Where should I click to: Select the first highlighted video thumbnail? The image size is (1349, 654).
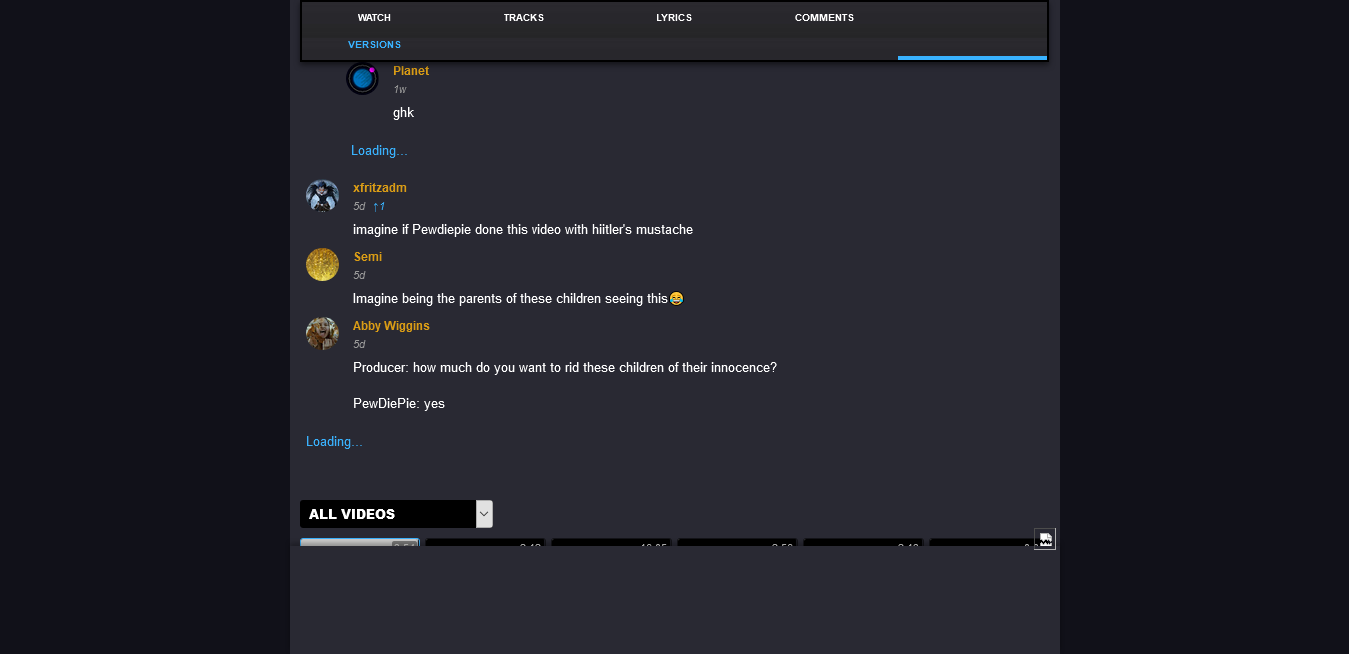359,543
